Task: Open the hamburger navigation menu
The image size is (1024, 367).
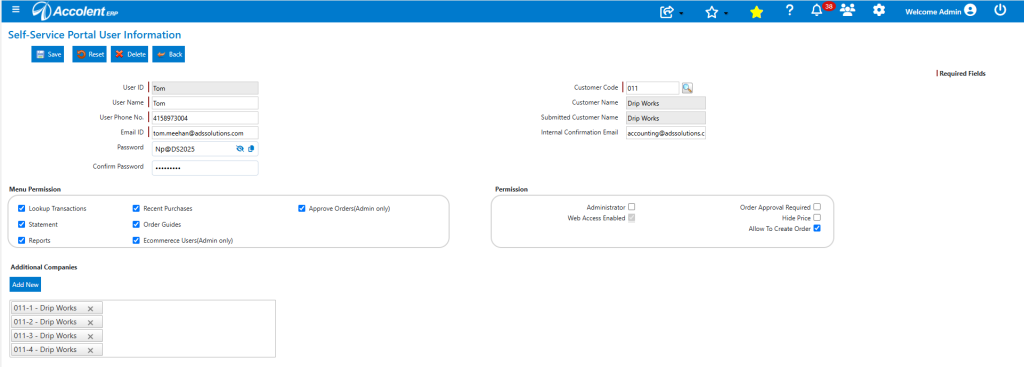Action: click(x=16, y=10)
